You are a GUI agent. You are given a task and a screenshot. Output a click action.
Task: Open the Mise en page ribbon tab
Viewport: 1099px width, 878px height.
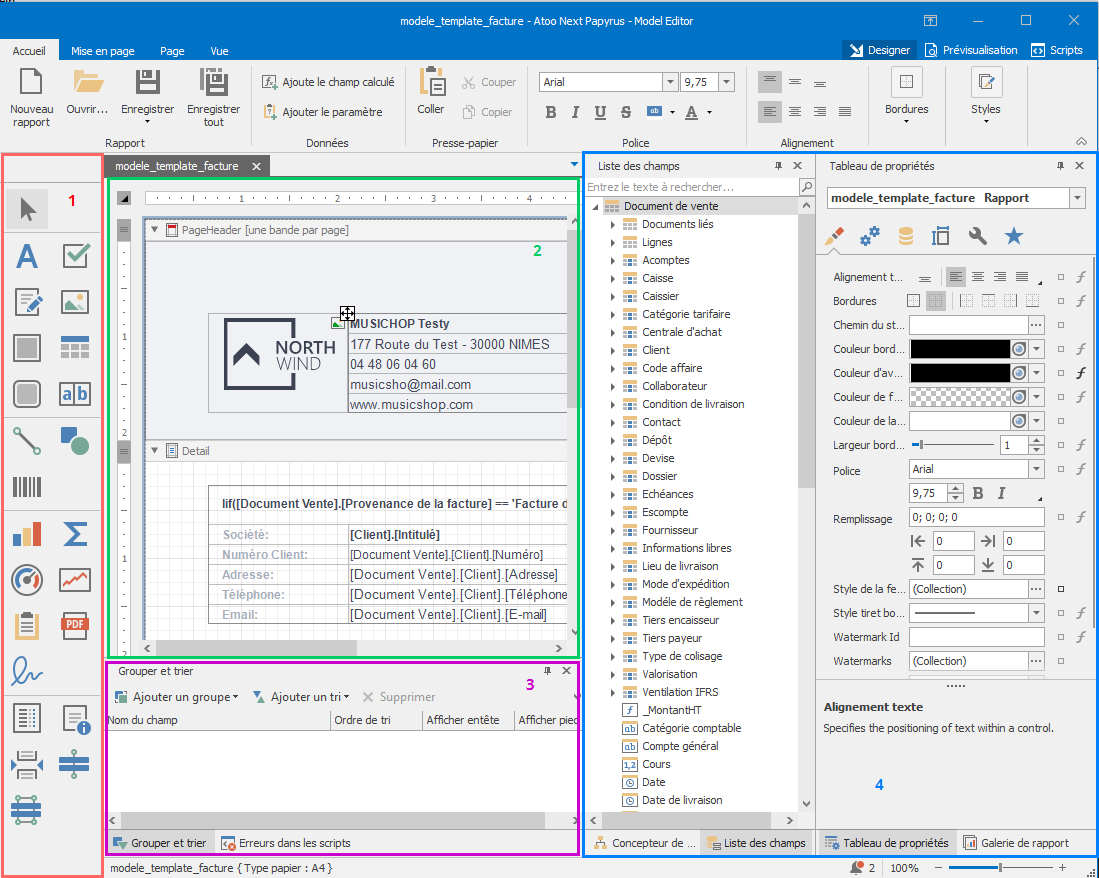coord(103,51)
